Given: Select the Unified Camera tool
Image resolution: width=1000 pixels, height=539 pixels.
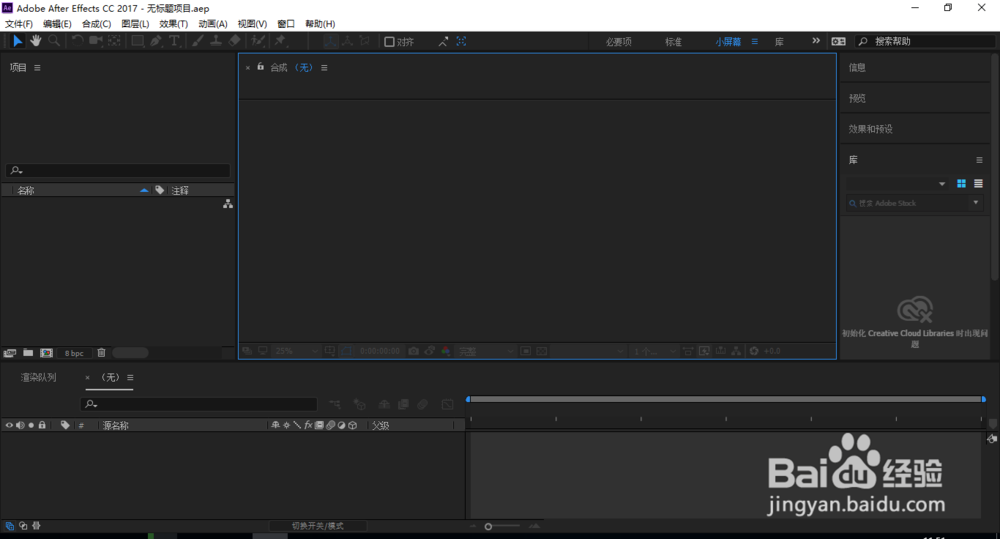Looking at the screenshot, I should (x=96, y=41).
